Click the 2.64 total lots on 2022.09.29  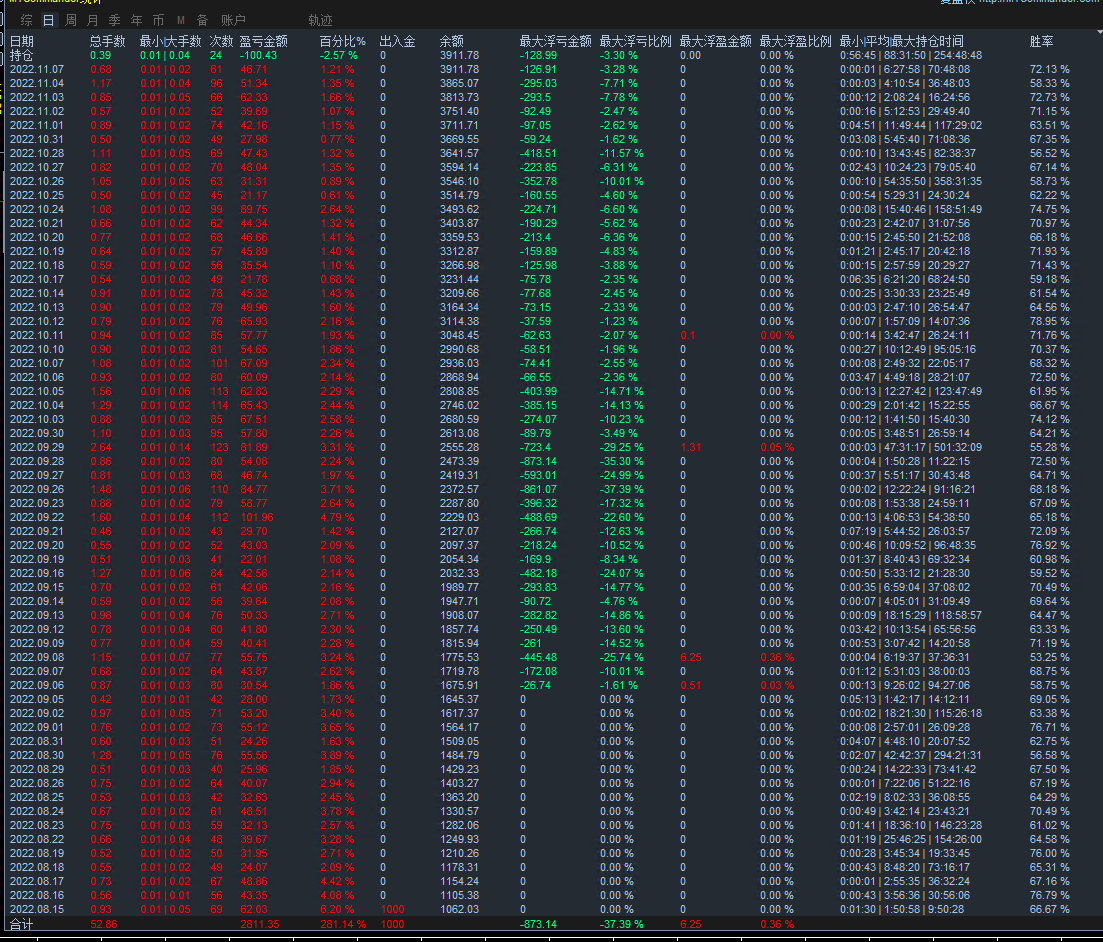pyautogui.click(x=101, y=447)
